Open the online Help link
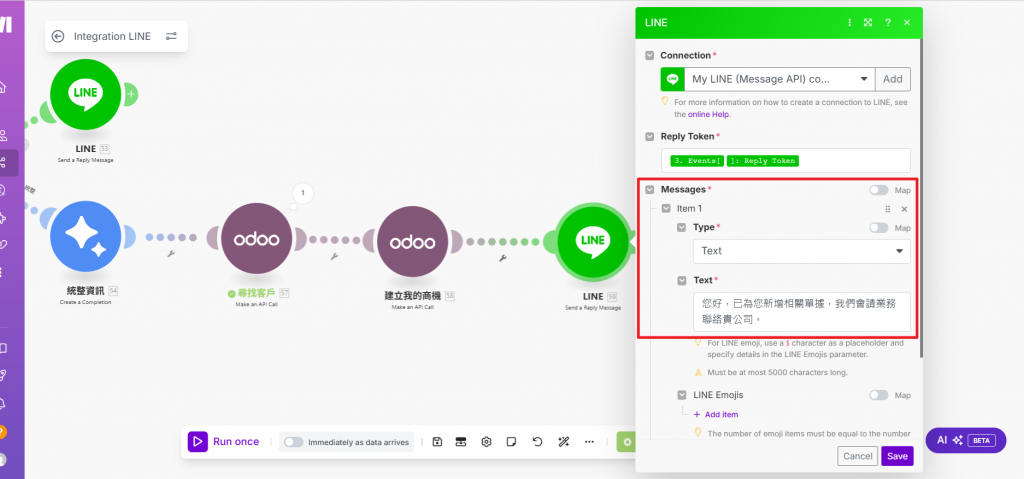Viewport: 1024px width, 479px height. click(709, 114)
